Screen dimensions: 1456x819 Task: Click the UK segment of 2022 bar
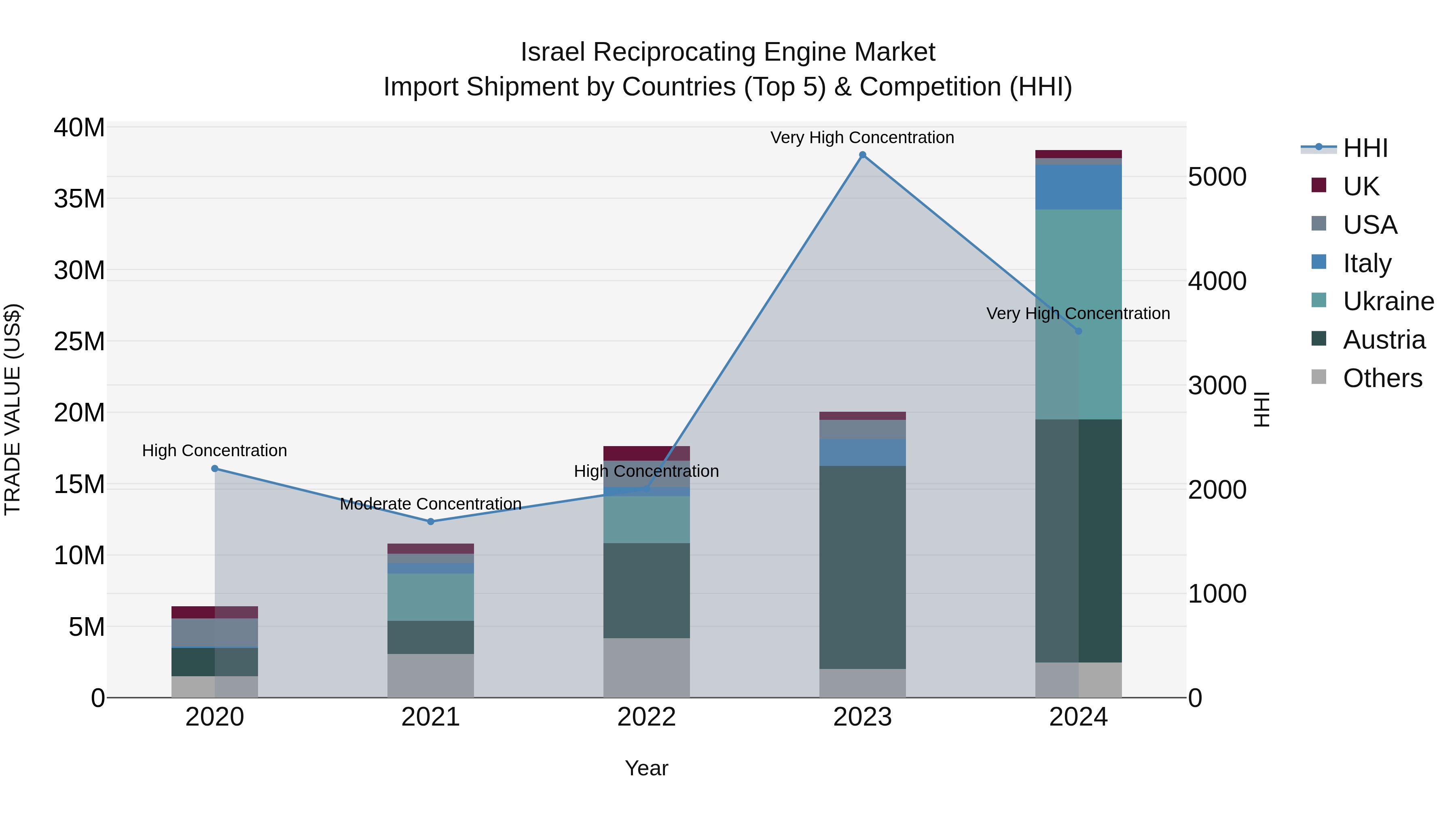pyautogui.click(x=647, y=453)
